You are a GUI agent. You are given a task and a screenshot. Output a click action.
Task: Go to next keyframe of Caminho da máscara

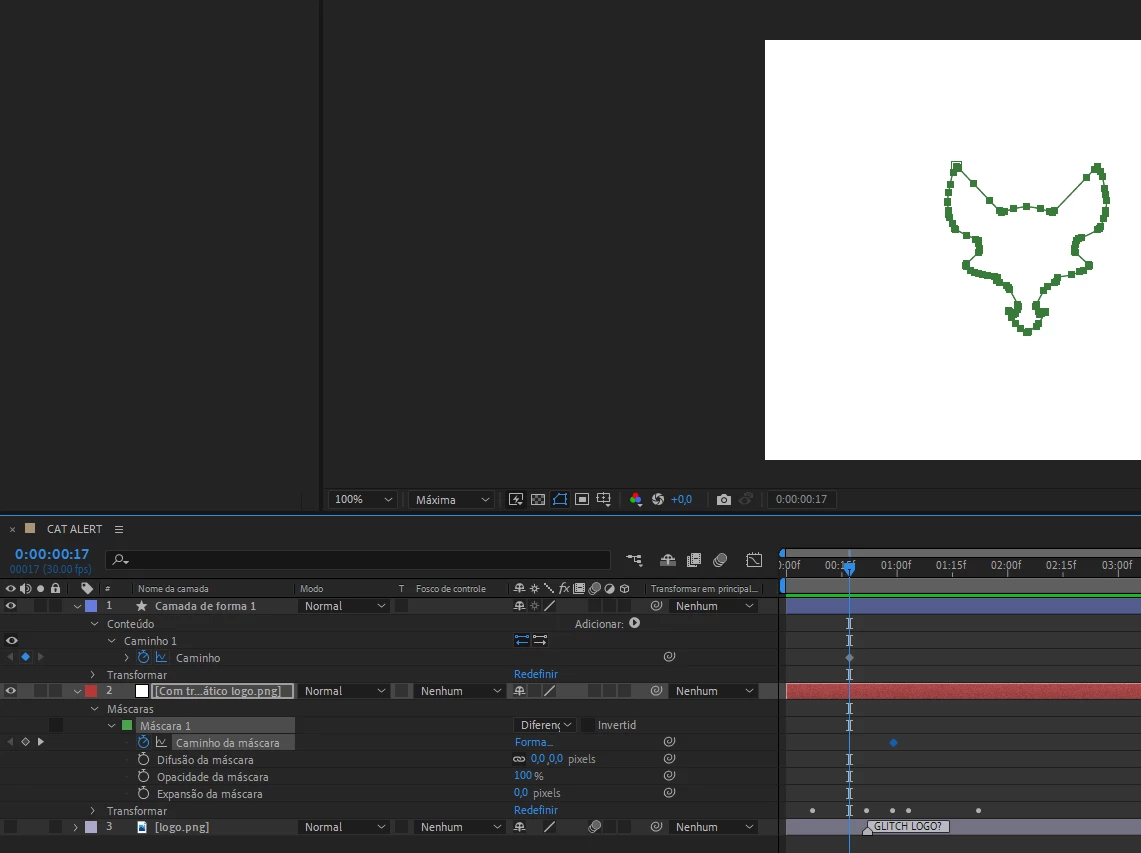[x=41, y=742]
